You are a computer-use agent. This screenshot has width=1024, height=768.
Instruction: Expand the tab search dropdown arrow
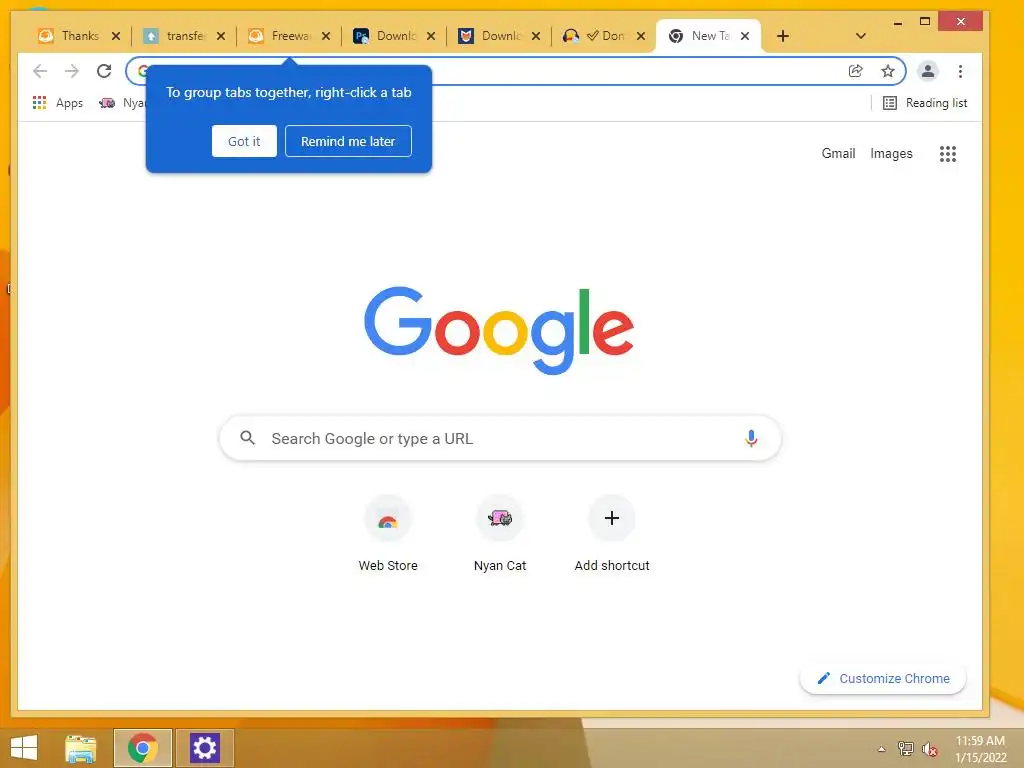point(861,36)
